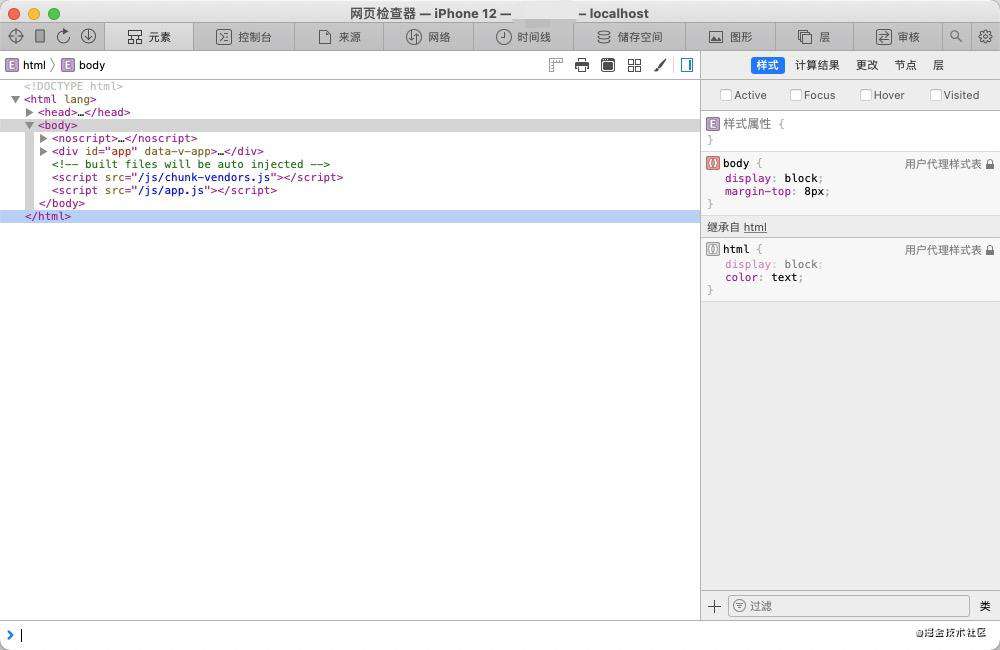This screenshot has width=1000, height=650.
Task: Follow the html link after 继承自
Action: click(755, 227)
